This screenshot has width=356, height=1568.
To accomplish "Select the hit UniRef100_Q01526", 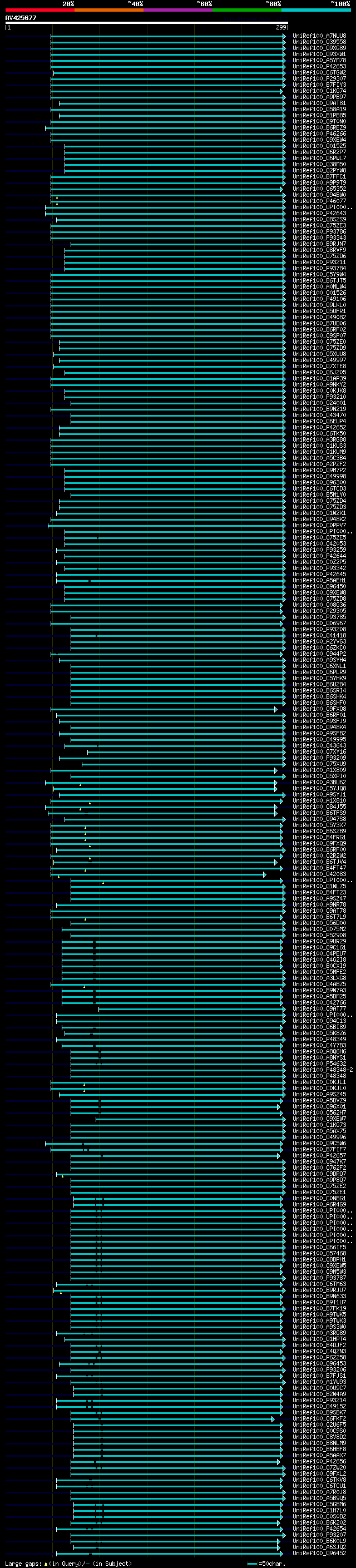I will (319, 293).
